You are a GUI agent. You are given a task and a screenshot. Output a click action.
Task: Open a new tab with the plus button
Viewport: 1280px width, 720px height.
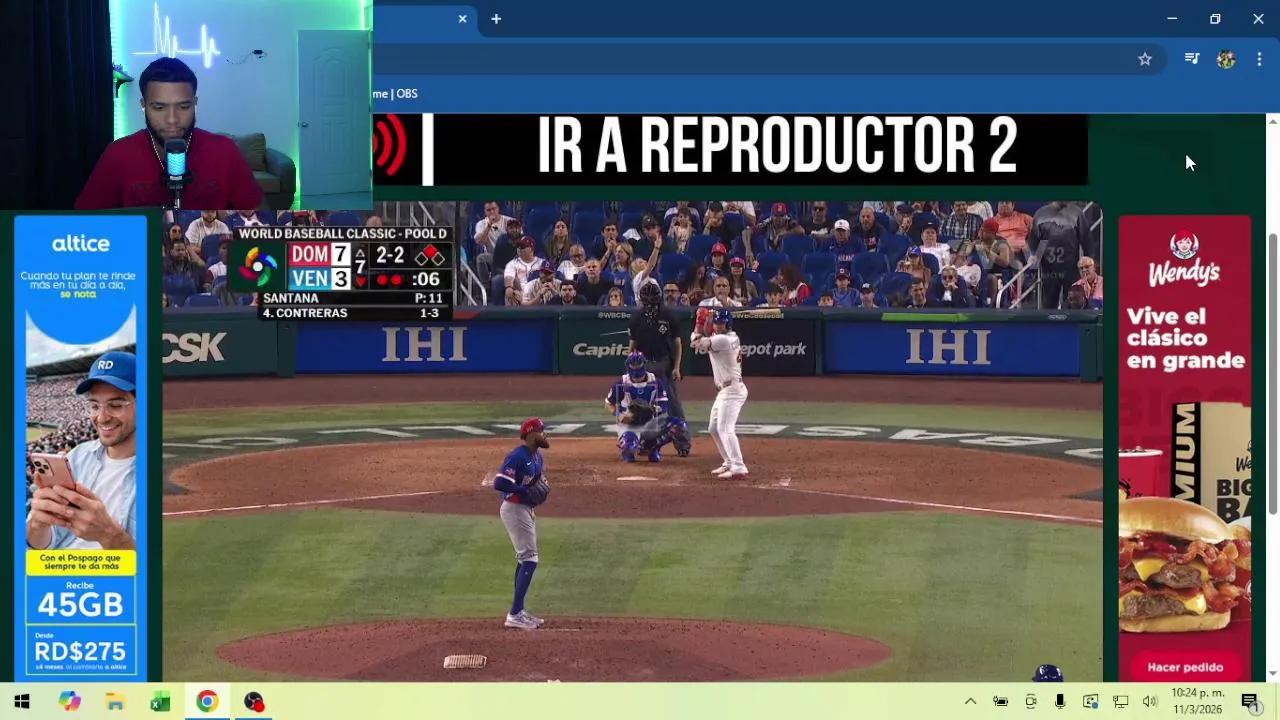point(496,19)
